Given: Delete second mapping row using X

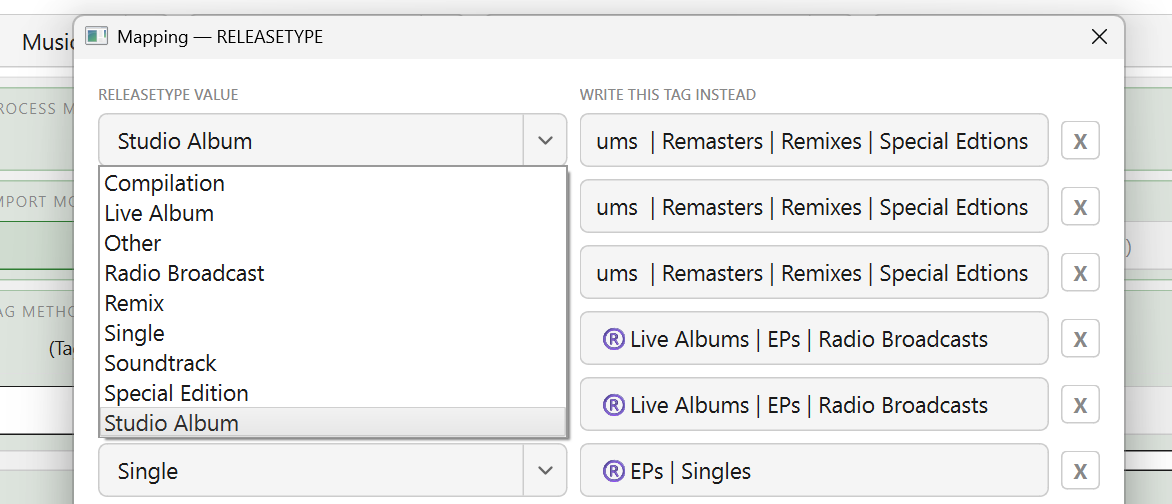Looking at the screenshot, I should 1080,207.
